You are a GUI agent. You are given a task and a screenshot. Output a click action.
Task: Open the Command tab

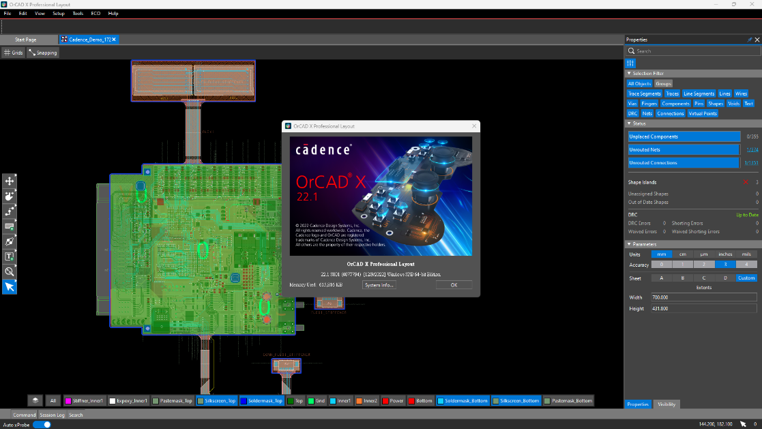(x=24, y=415)
